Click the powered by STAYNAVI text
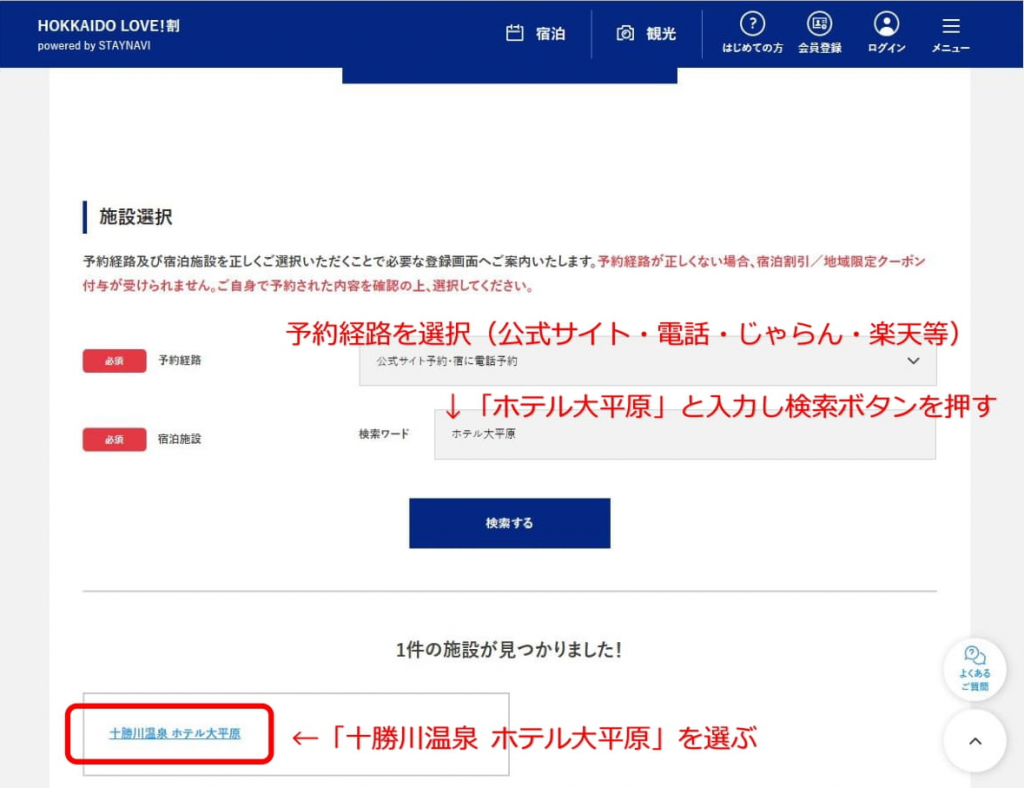 click(94, 46)
